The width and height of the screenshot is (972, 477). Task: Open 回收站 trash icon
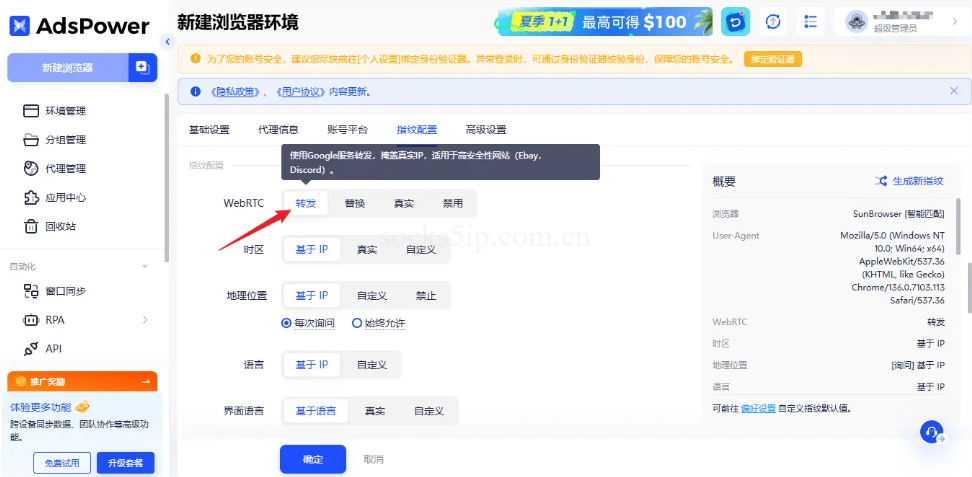pyautogui.click(x=31, y=226)
